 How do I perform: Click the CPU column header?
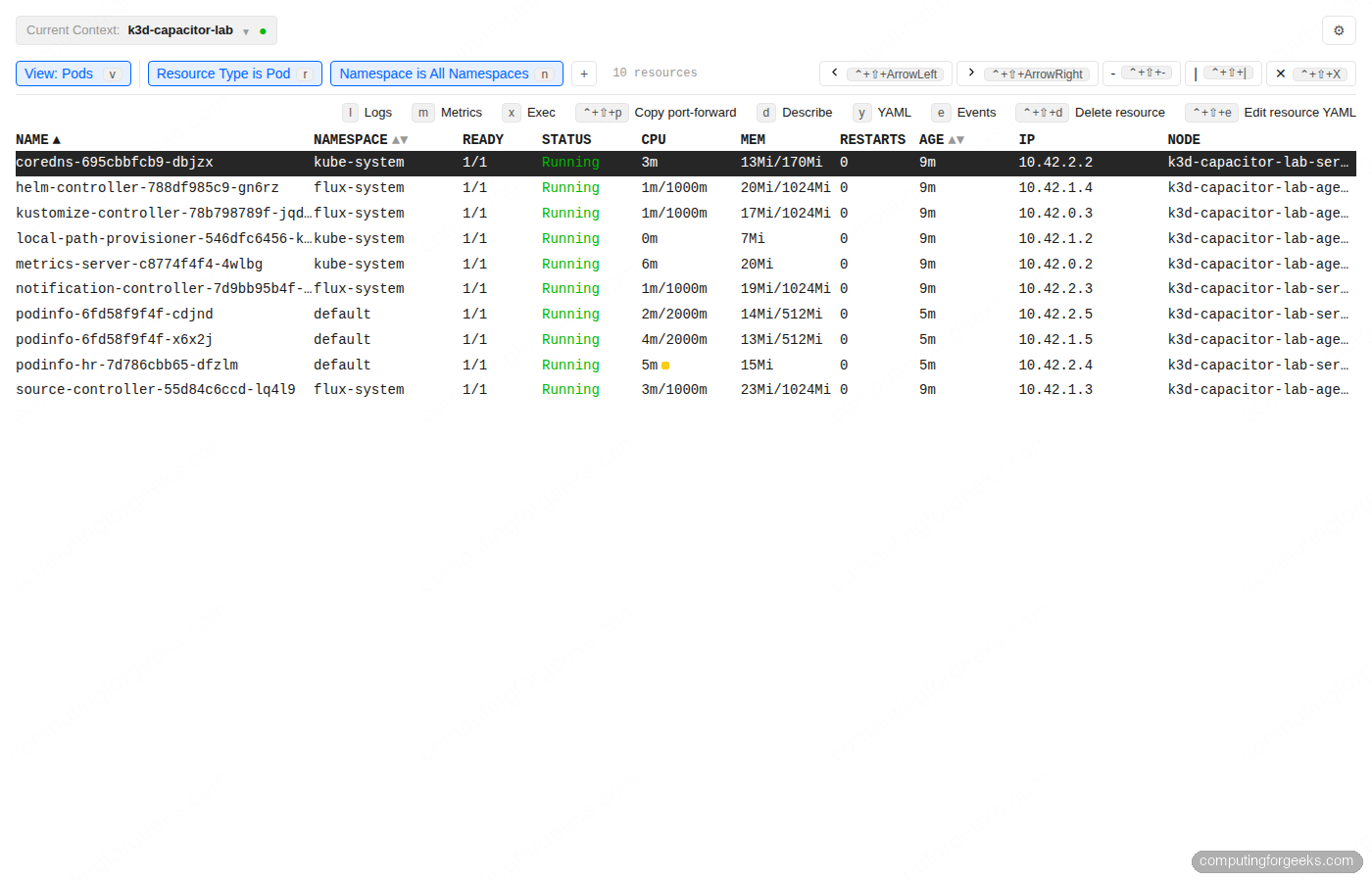pos(654,140)
